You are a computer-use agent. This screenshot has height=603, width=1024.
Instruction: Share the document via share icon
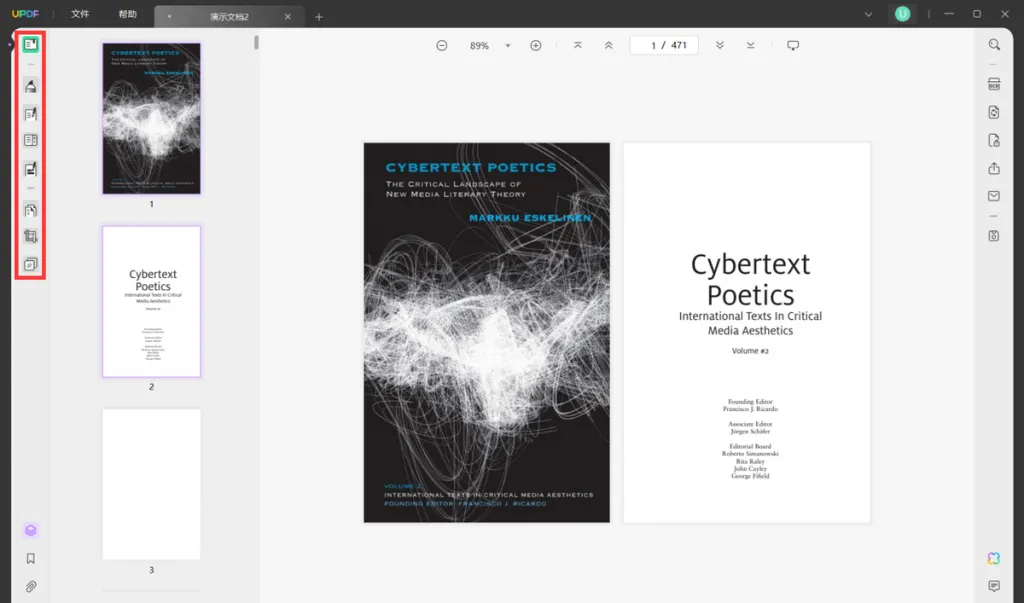tap(994, 169)
